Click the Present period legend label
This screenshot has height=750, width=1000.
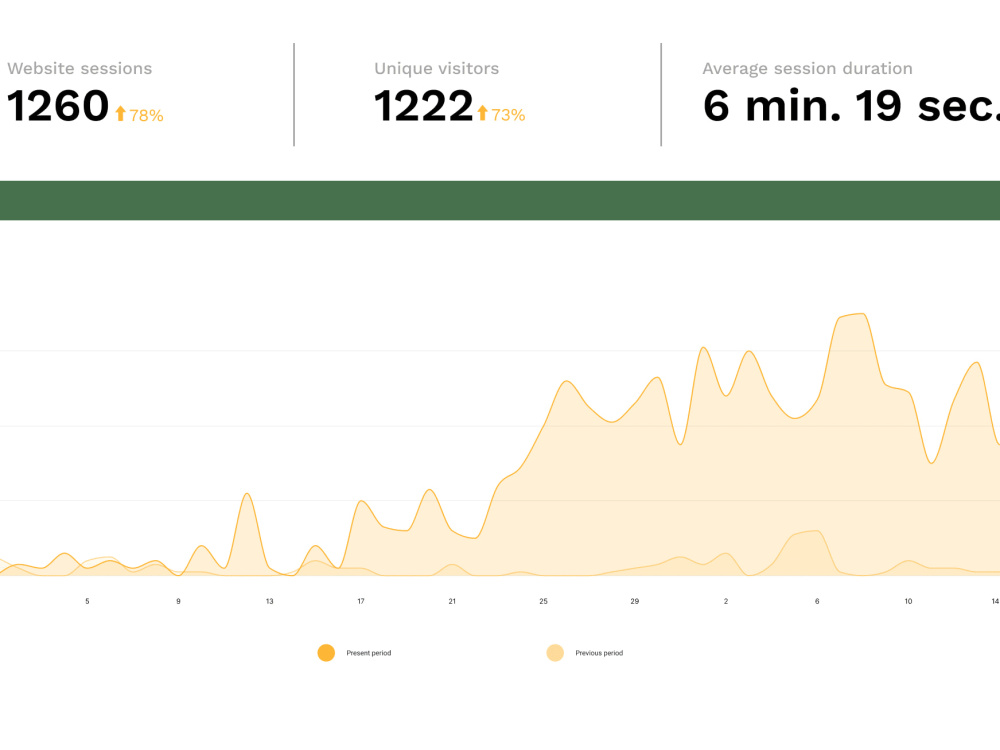[369, 653]
